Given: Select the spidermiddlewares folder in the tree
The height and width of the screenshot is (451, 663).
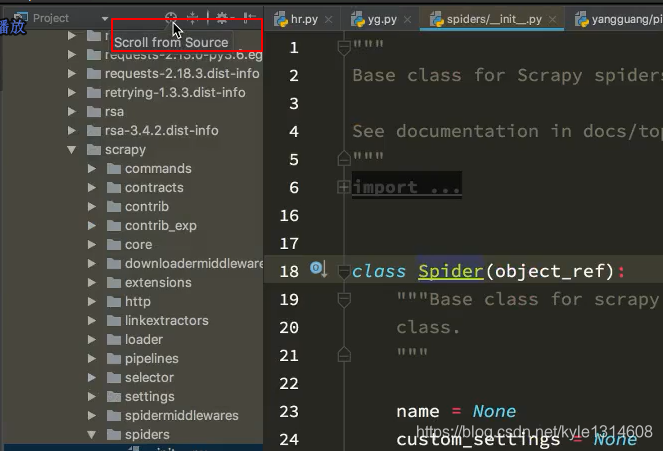Looking at the screenshot, I should pyautogui.click(x=134, y=416).
